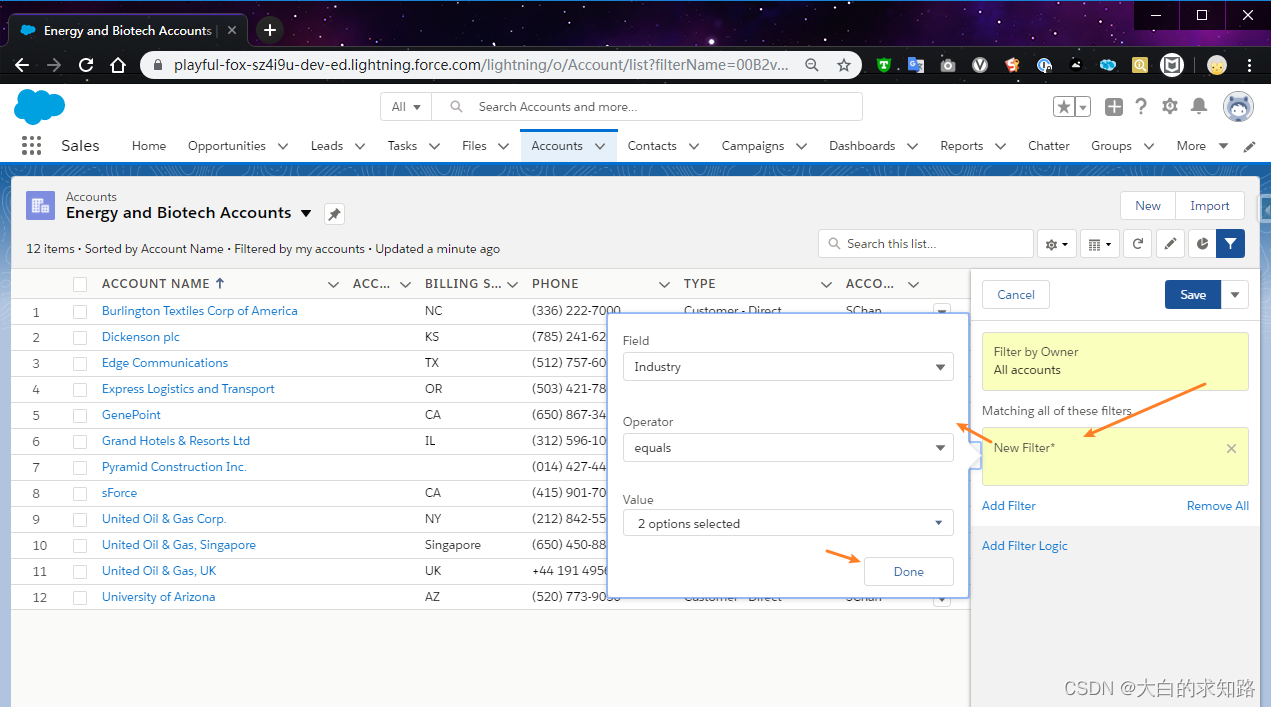Viewport: 1271px width, 707px height.
Task: Check the row checkbox for GenePoint
Action: coord(80,414)
